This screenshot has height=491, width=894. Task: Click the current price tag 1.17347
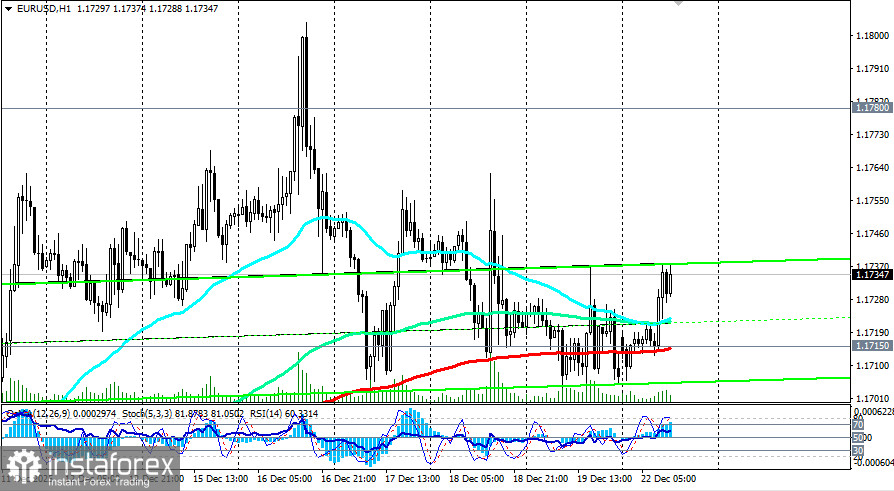872,275
